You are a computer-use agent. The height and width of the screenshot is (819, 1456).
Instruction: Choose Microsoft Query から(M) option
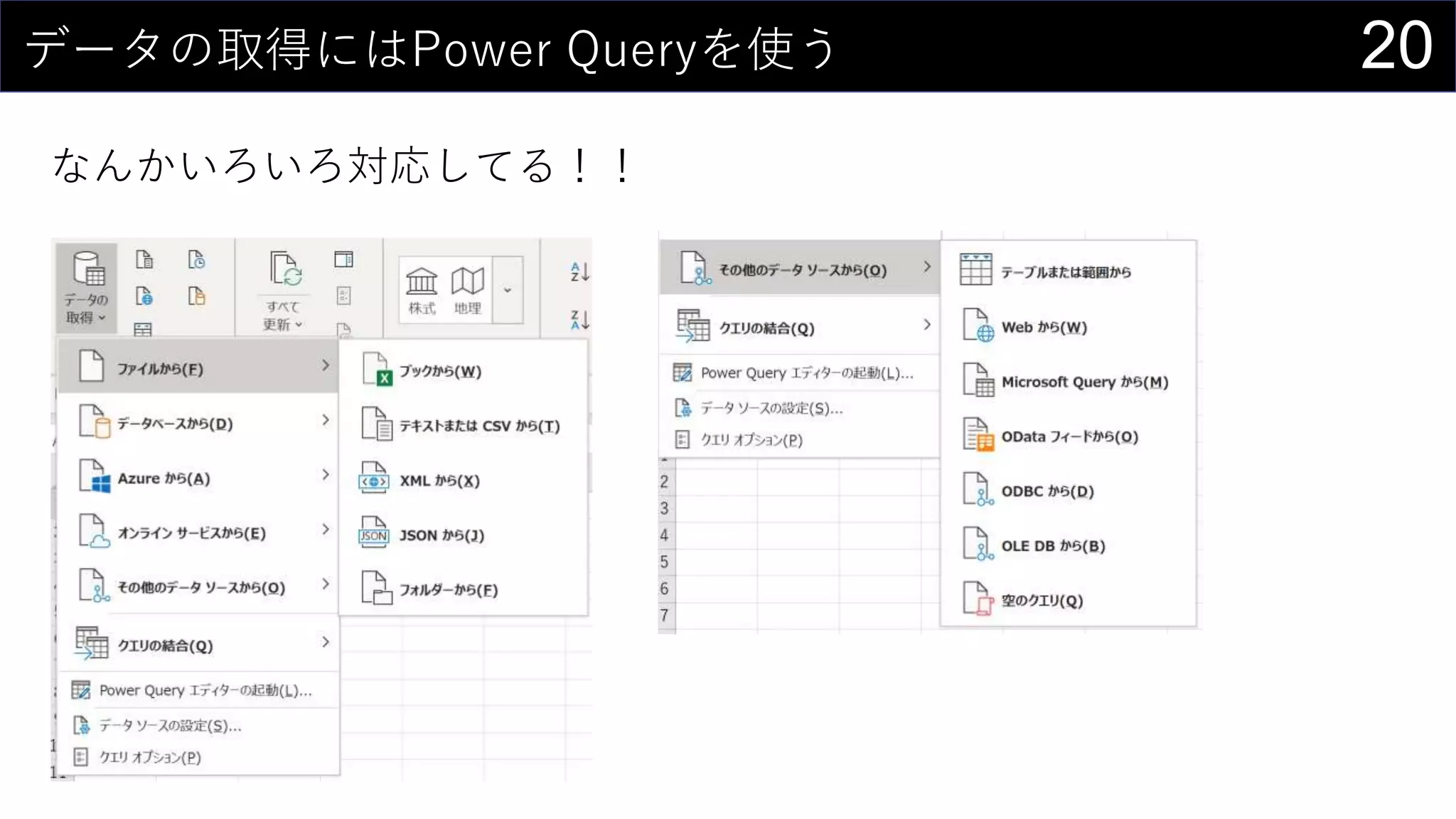point(1069,381)
